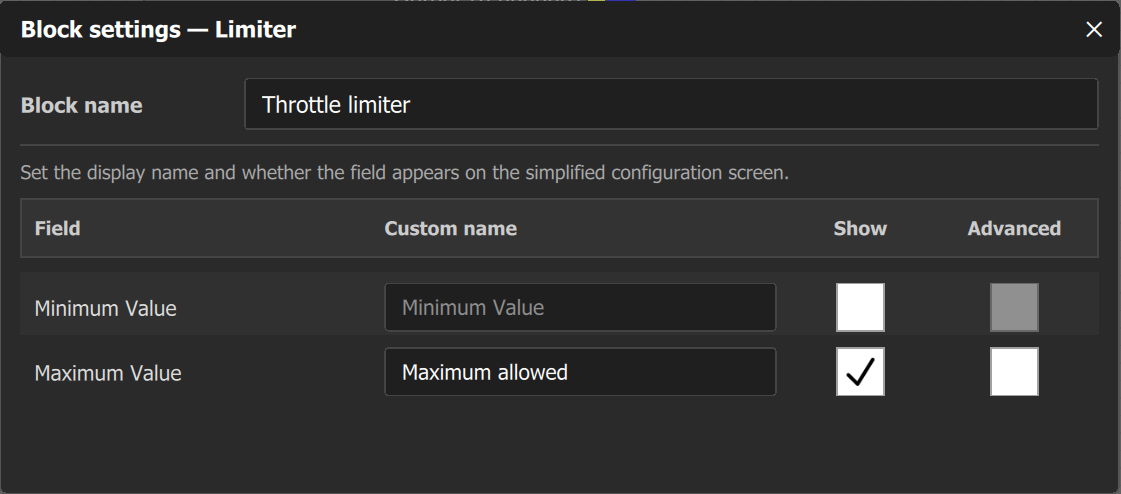The image size is (1121, 494).
Task: Click the 'Custom name' column header
Action: pos(450,229)
